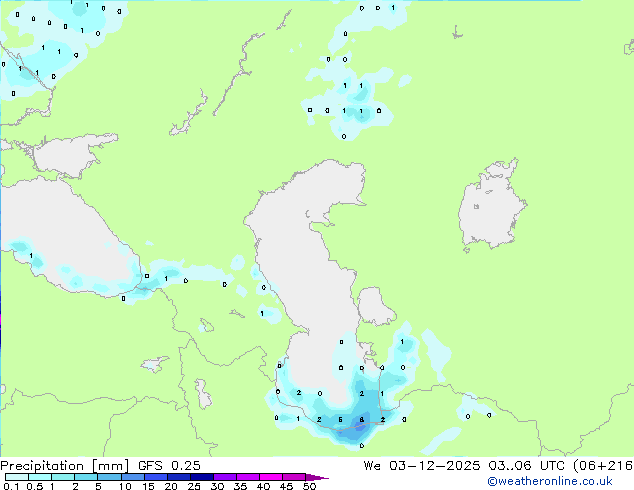The height and width of the screenshot is (490, 634).
Task: Click the grey Aral Sea shape
Action: click(x=491, y=206)
